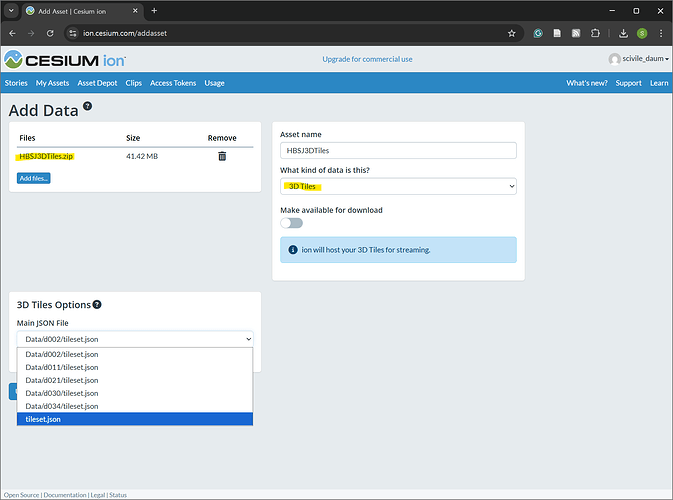
Task: Open the Documentation footer link
Action: coord(65,495)
